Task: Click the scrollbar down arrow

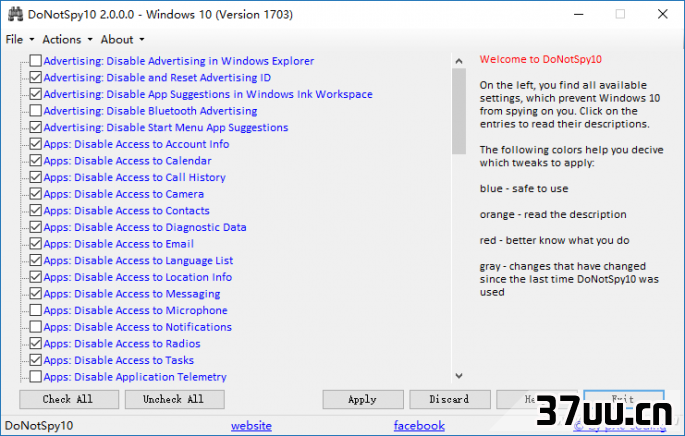Action: tap(459, 376)
